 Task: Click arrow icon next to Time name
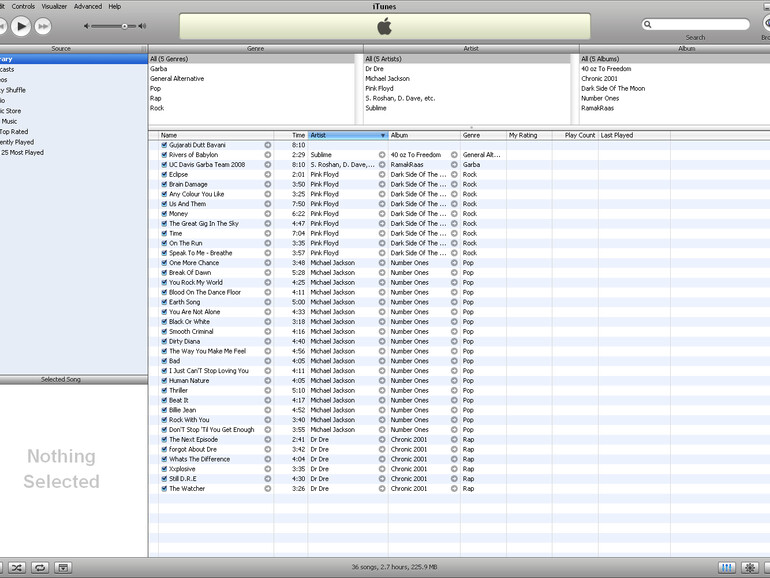pyautogui.click(x=268, y=233)
